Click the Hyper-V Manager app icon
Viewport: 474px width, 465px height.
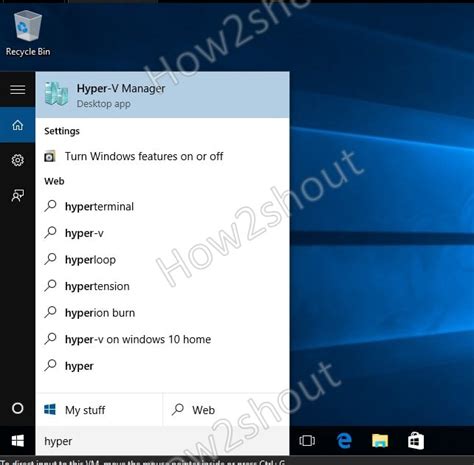tap(56, 94)
